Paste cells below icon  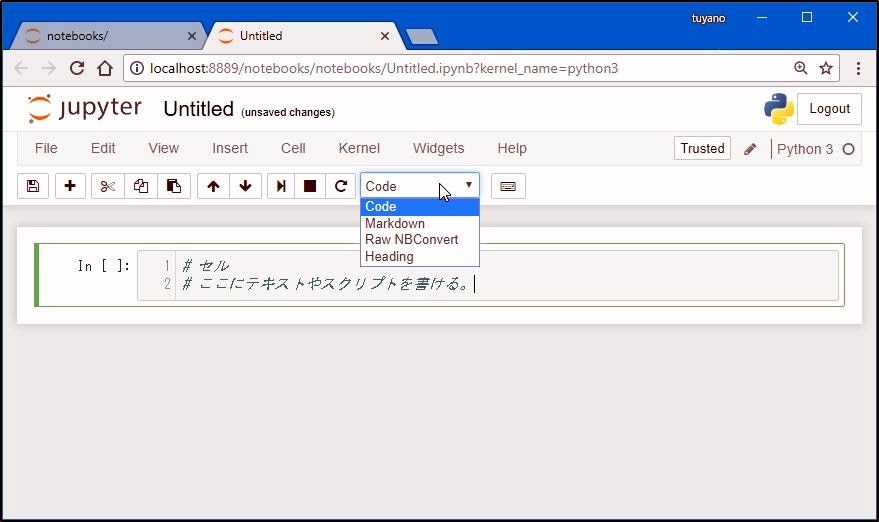click(174, 186)
